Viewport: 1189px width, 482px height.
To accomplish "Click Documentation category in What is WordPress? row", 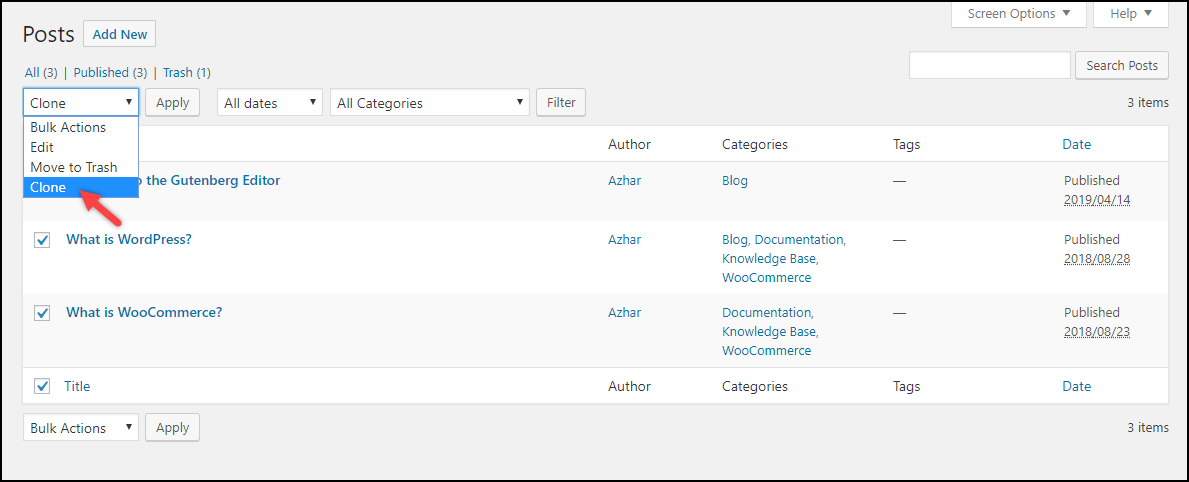I will (x=798, y=239).
